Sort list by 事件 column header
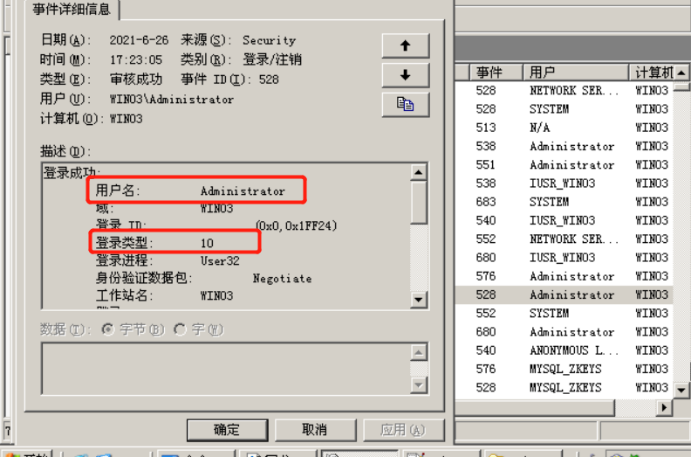This screenshot has width=692, height=457. [x=489, y=72]
